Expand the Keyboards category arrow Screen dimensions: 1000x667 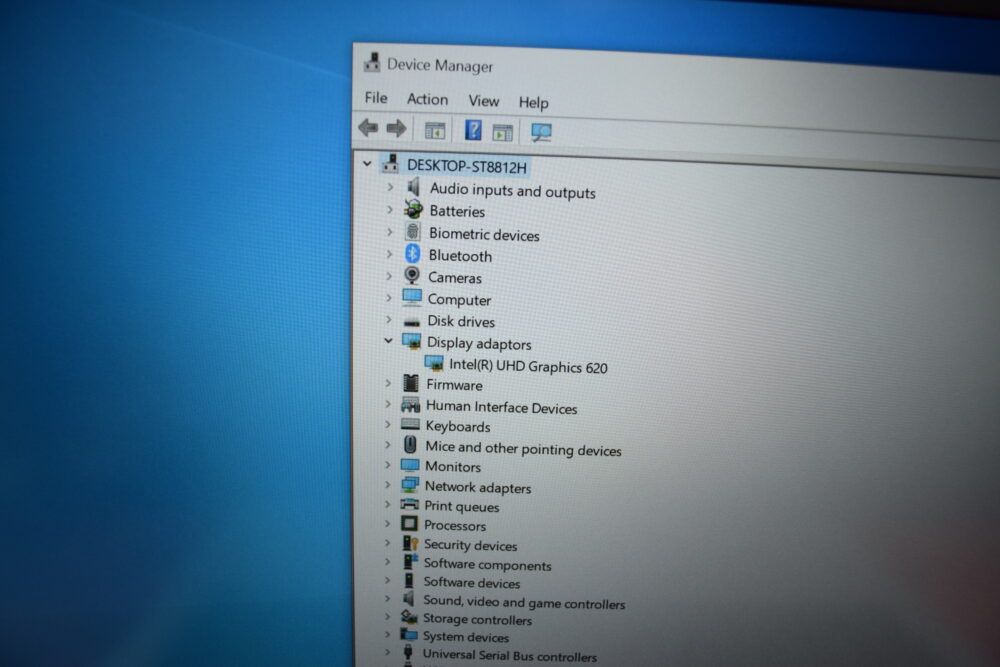[x=388, y=424]
